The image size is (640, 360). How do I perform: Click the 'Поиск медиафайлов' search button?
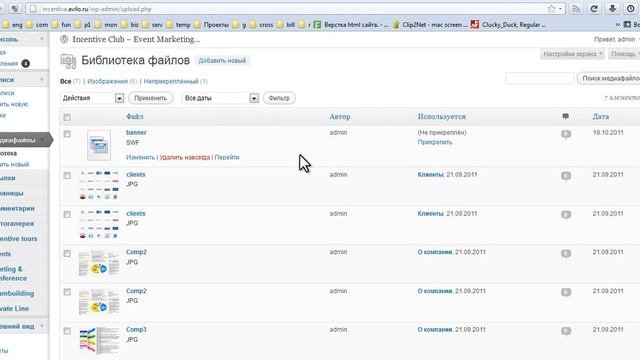[609, 78]
